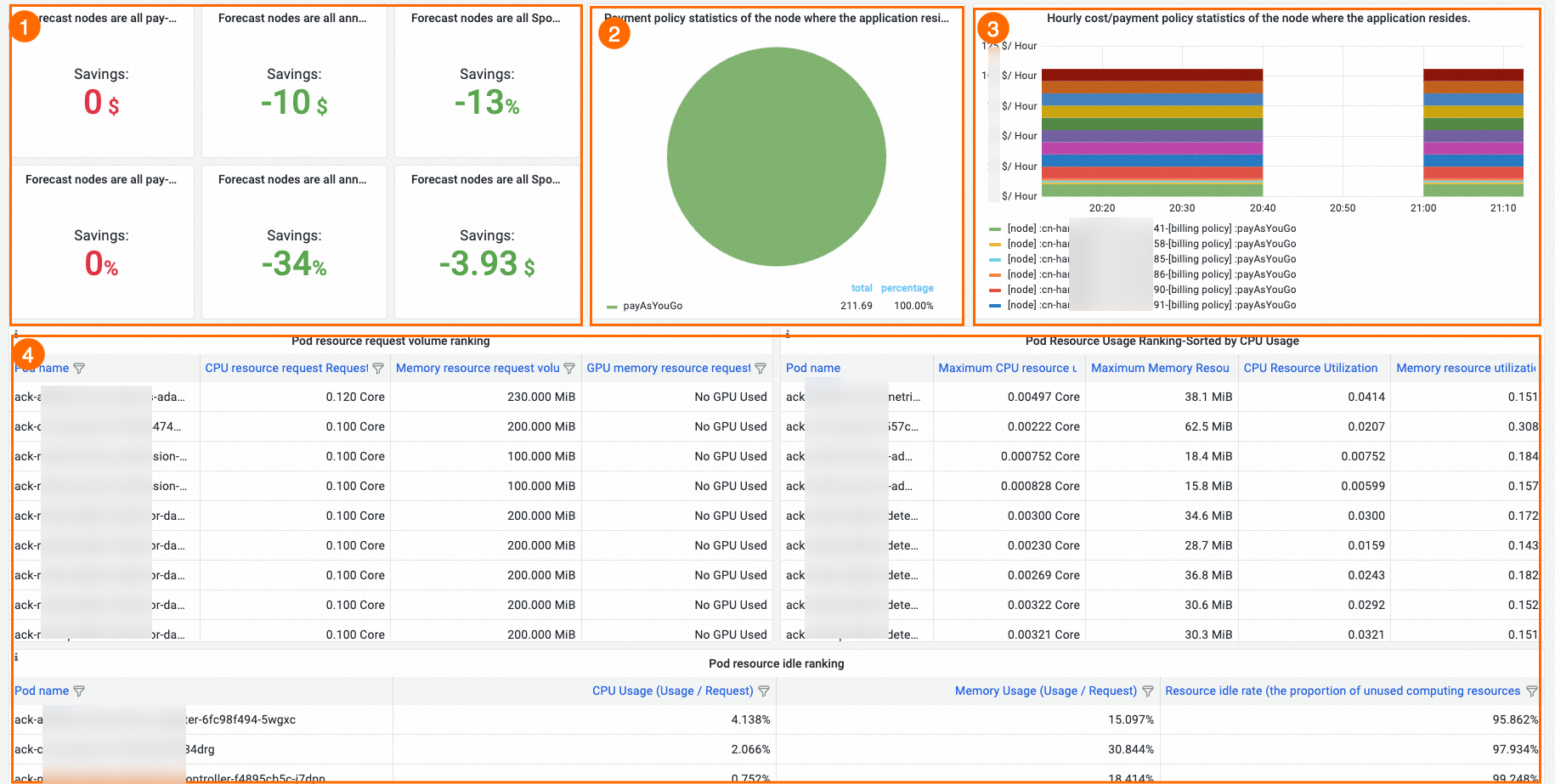Sort by CPU Resource Utilization column header
Viewport: 1555px width, 784px height.
[x=1310, y=368]
